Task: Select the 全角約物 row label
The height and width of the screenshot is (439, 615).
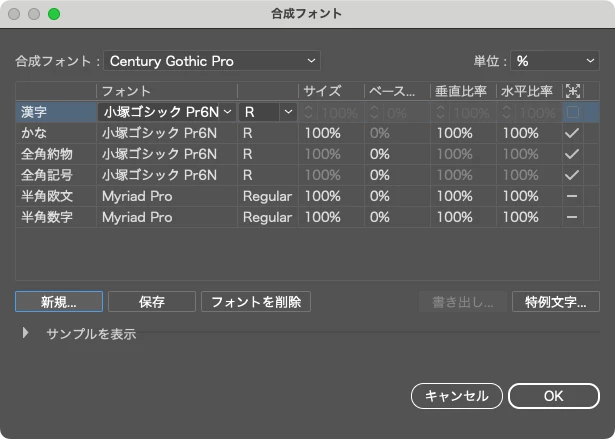Action: coord(47,154)
